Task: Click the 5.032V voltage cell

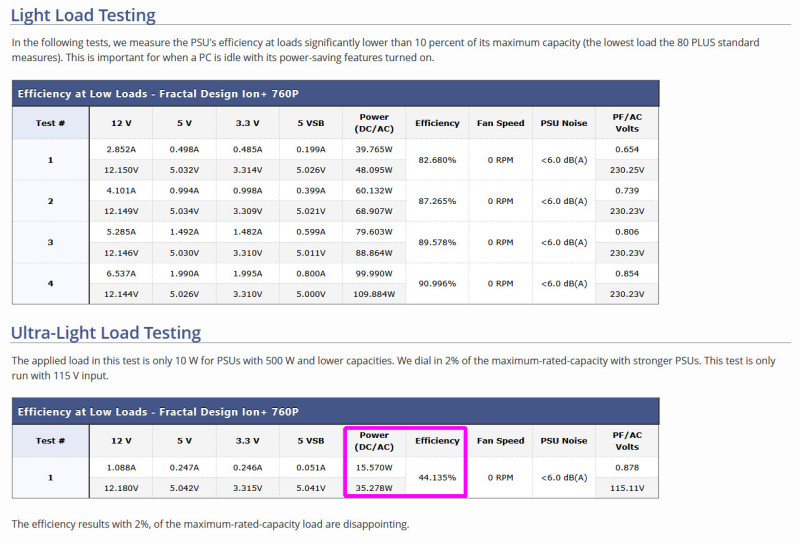Action: pos(184,170)
